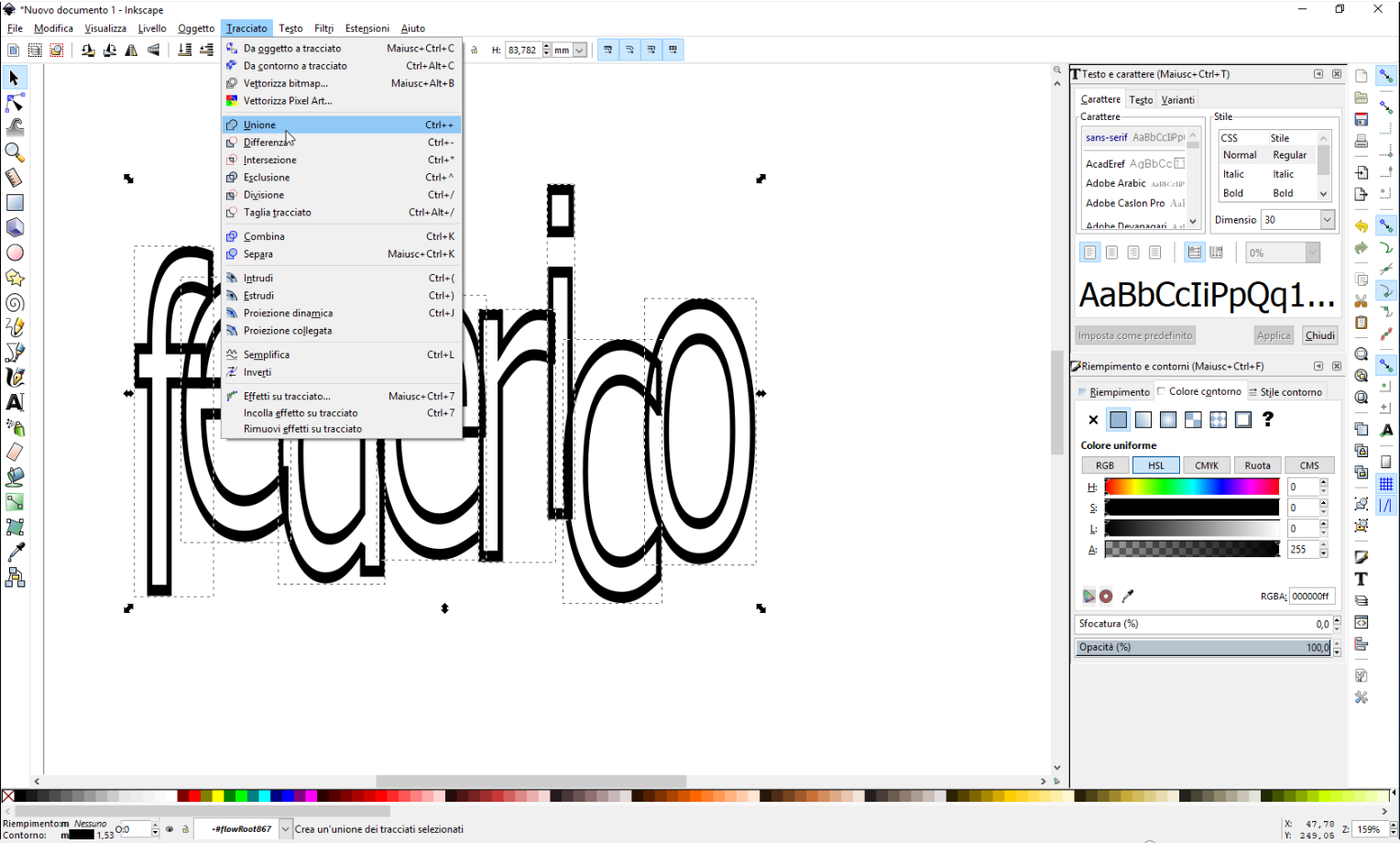Select the rectangle drawing tool
Image resolution: width=1400 pixels, height=843 pixels.
pos(15,203)
